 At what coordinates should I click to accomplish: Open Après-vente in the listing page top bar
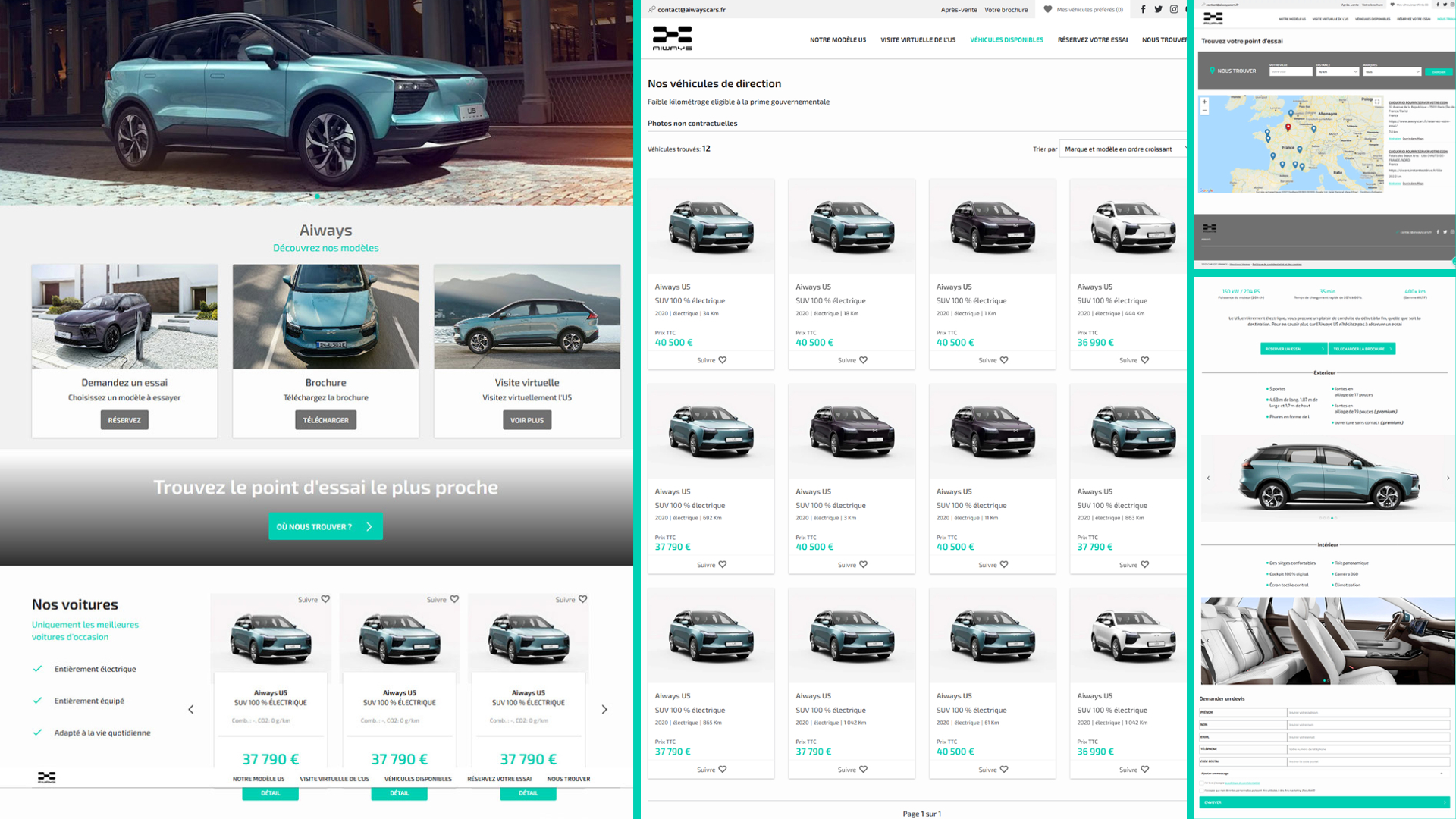959,10
